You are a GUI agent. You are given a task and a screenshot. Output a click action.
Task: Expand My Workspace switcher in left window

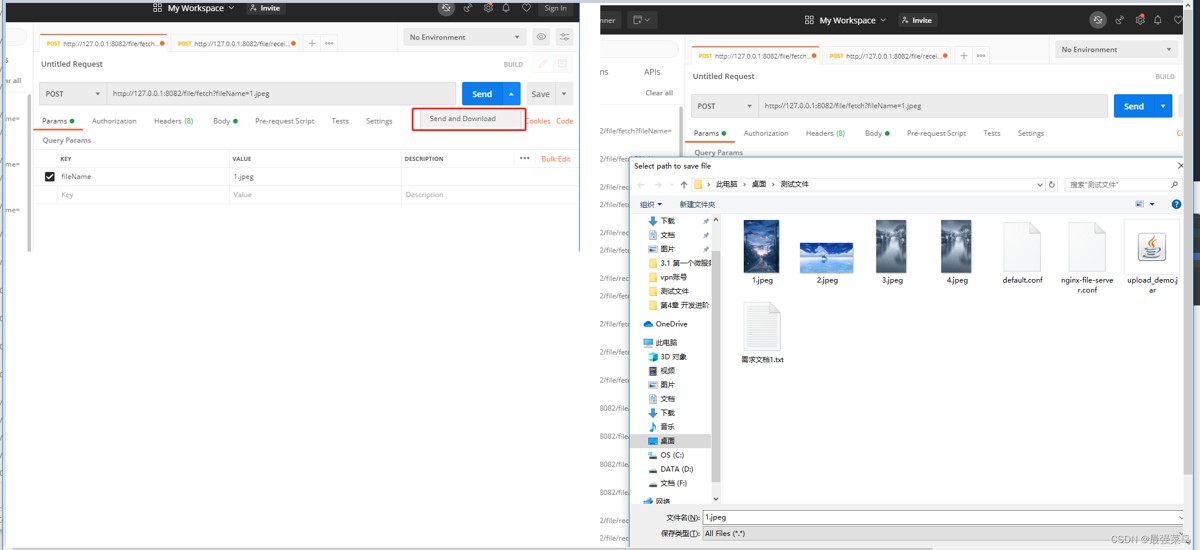click(194, 8)
